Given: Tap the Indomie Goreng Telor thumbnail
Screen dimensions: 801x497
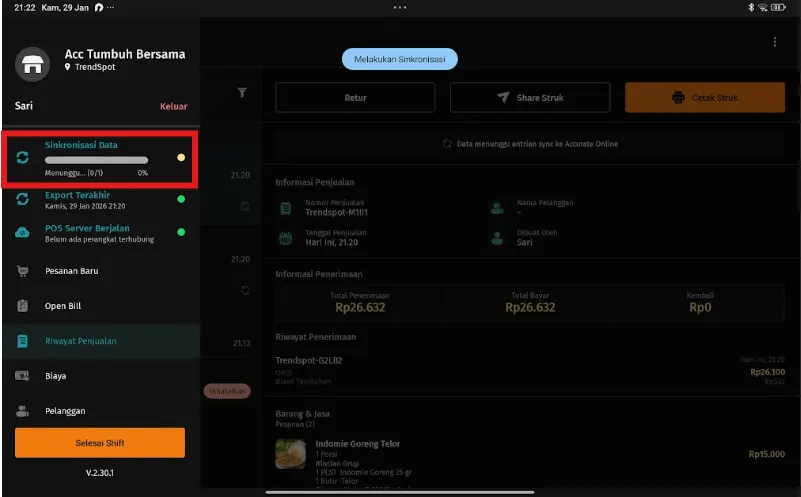Looking at the screenshot, I should [x=291, y=454].
